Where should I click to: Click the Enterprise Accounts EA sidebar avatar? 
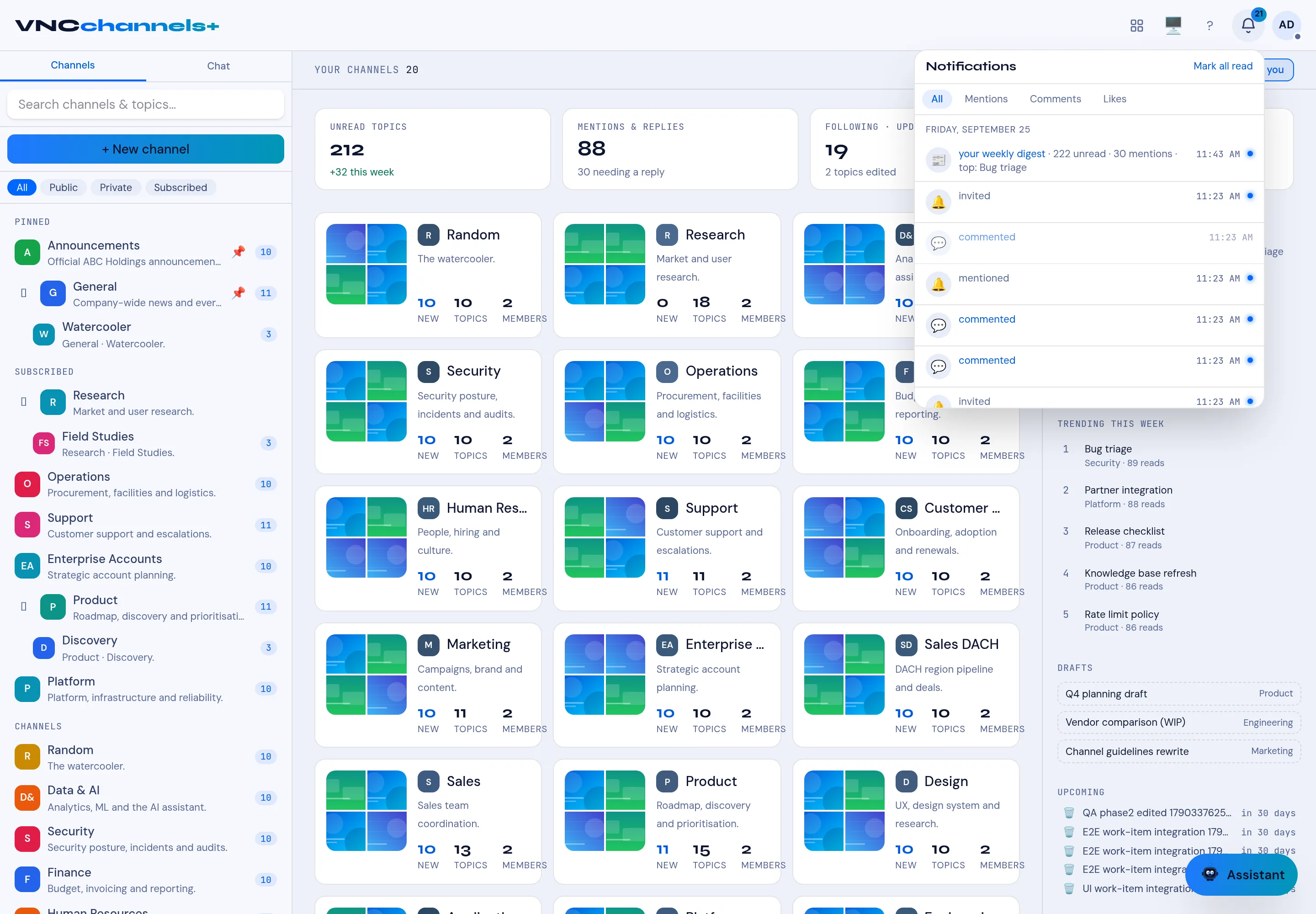click(x=27, y=566)
